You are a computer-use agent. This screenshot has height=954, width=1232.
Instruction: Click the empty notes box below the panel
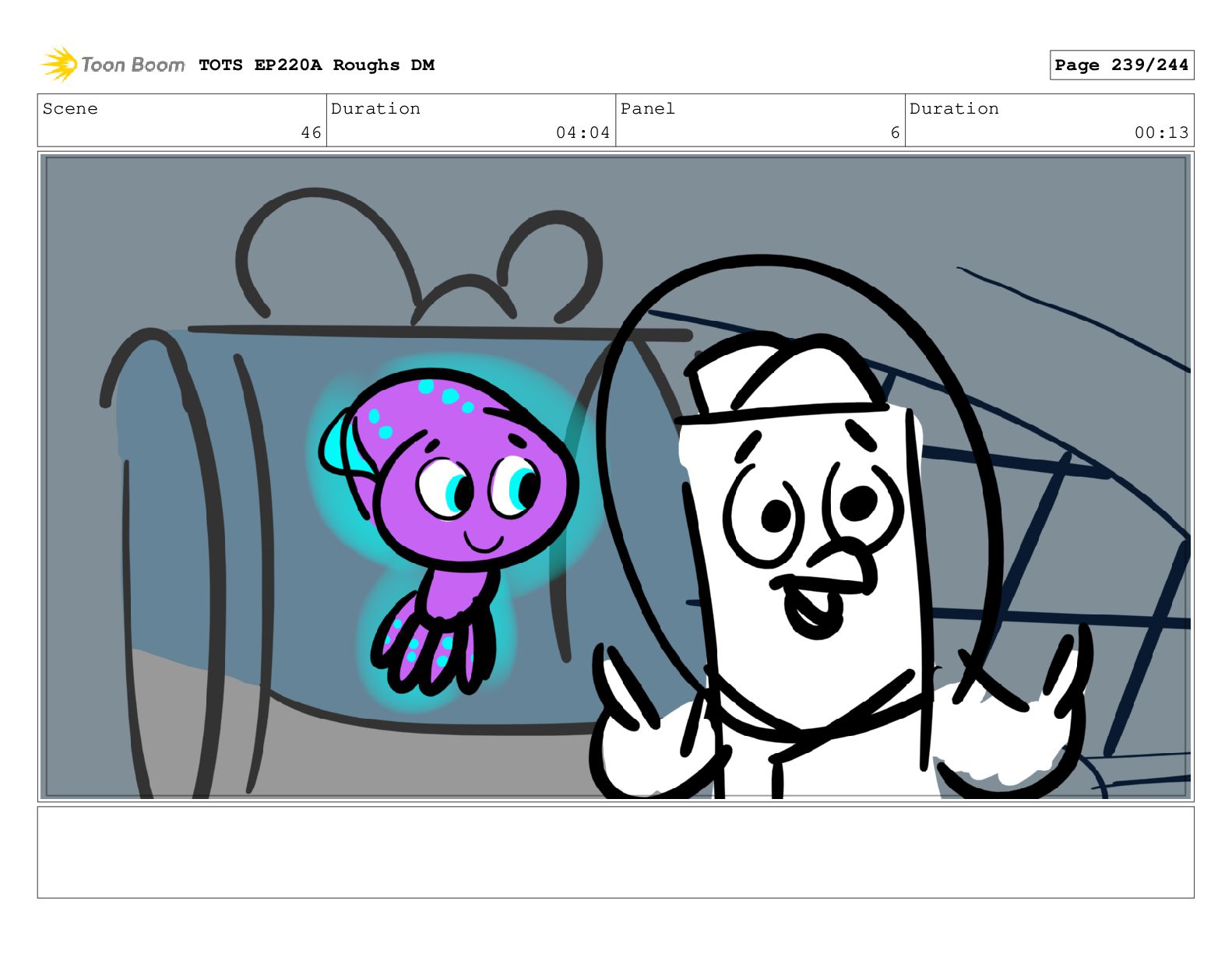[616, 852]
